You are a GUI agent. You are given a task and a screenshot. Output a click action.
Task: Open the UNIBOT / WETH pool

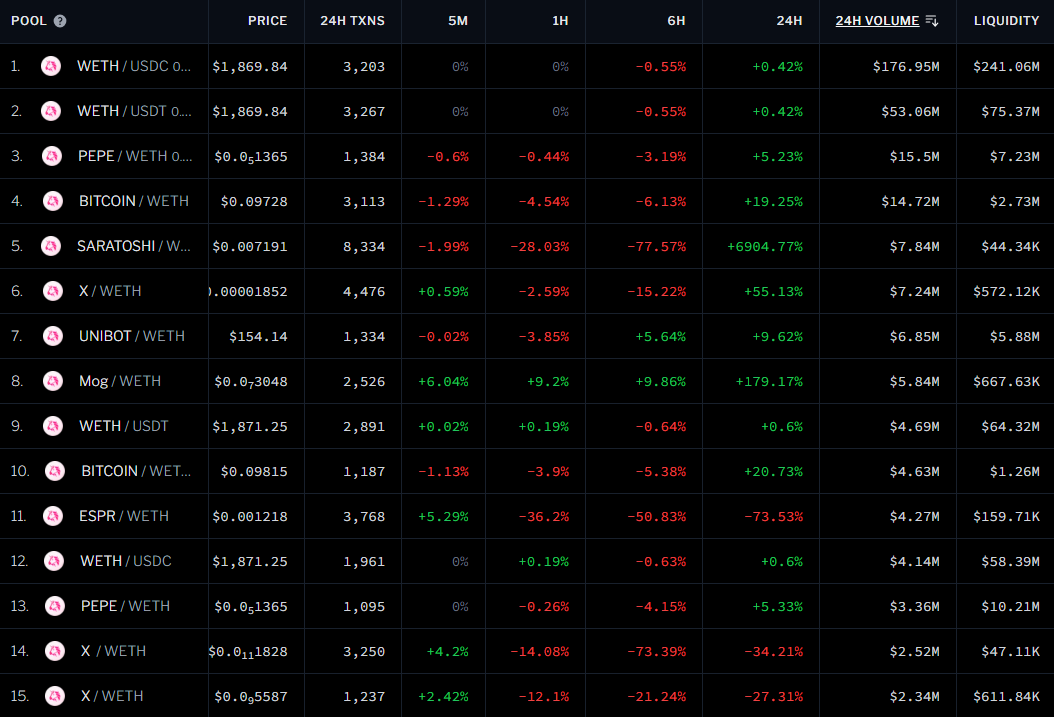coord(132,336)
